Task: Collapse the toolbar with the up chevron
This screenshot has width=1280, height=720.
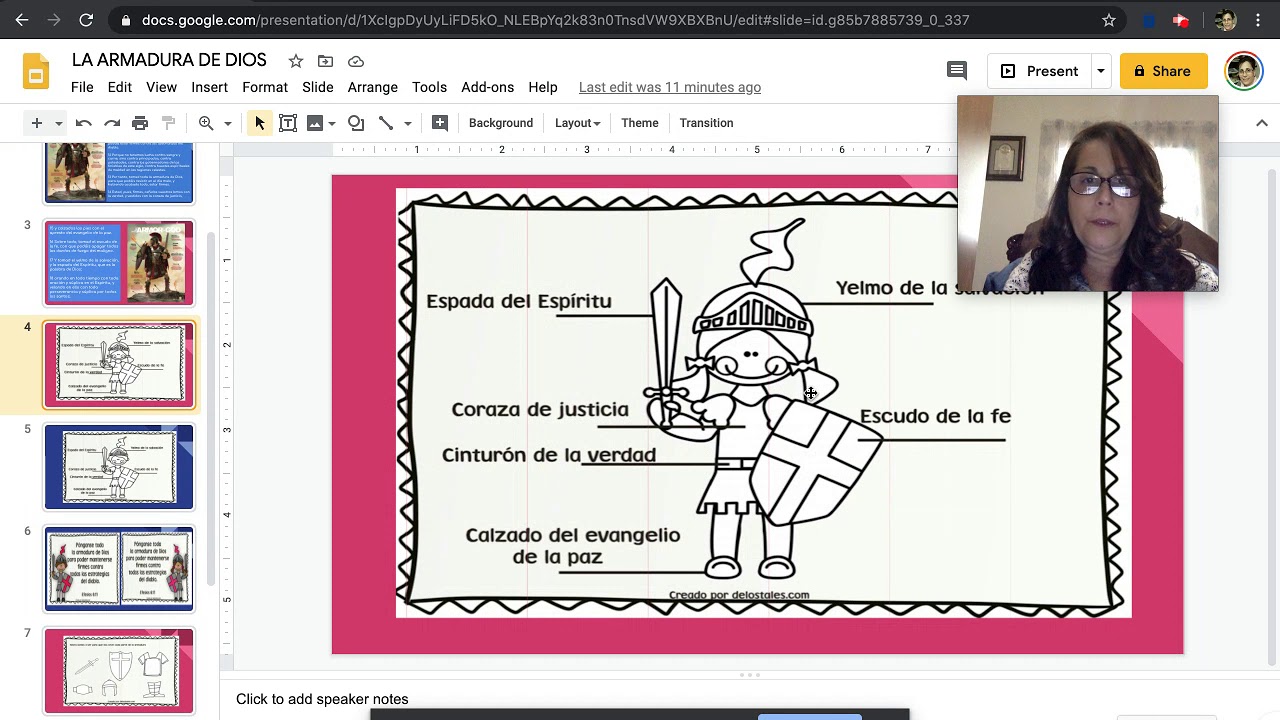Action: pyautogui.click(x=1261, y=123)
